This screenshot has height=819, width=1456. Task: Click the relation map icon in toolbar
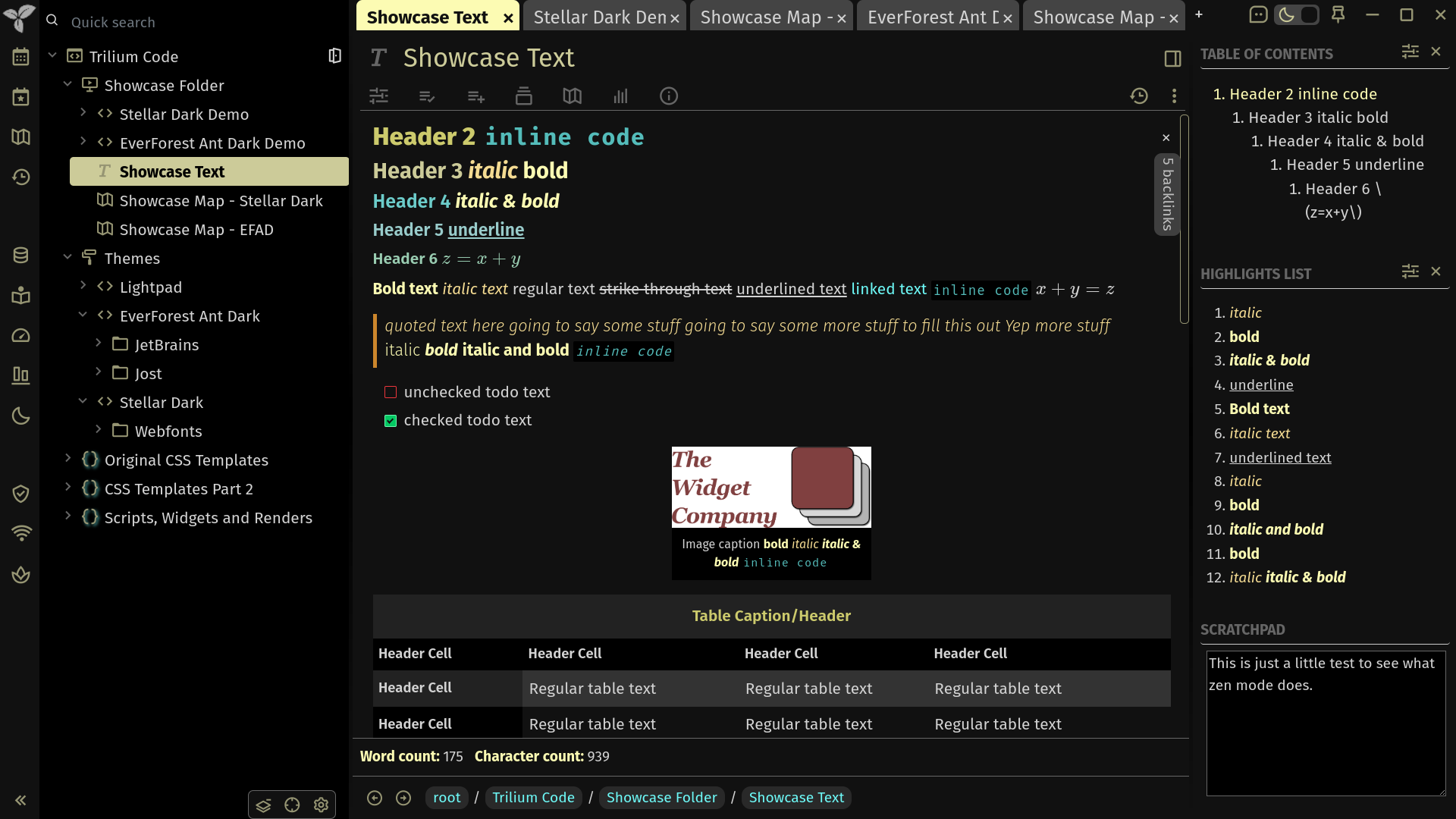click(572, 96)
